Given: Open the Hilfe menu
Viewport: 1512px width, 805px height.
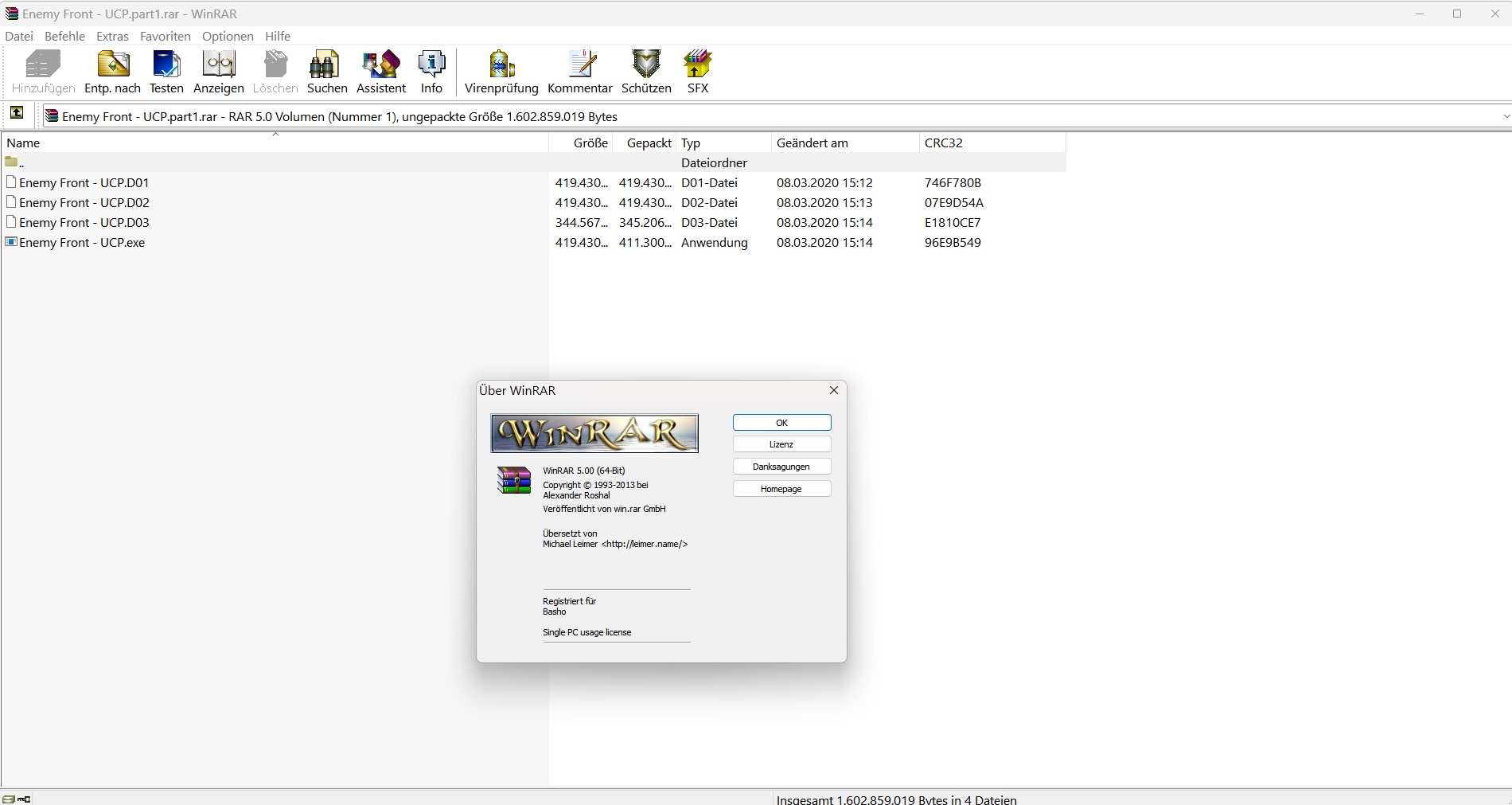Looking at the screenshot, I should click(x=278, y=36).
